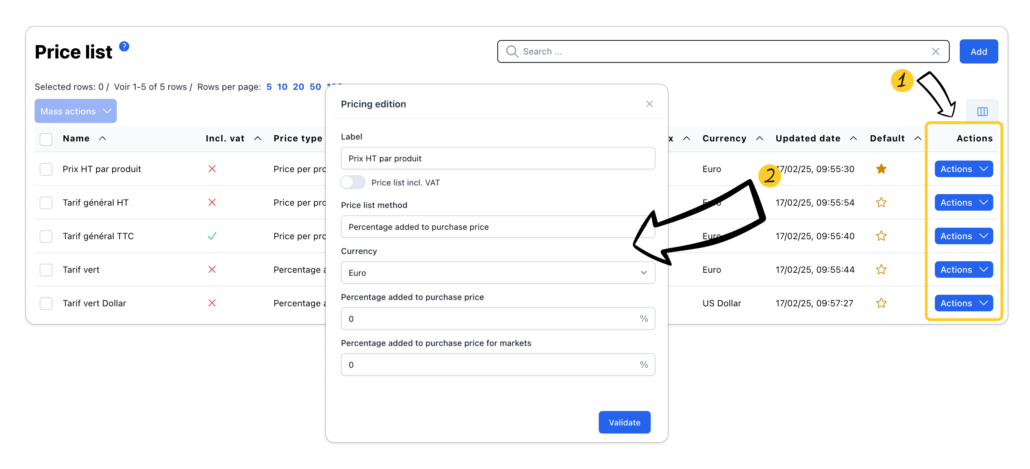Toggle Price list incl. VAT switch
The width and height of the screenshot is (1030, 469).
tap(352, 182)
